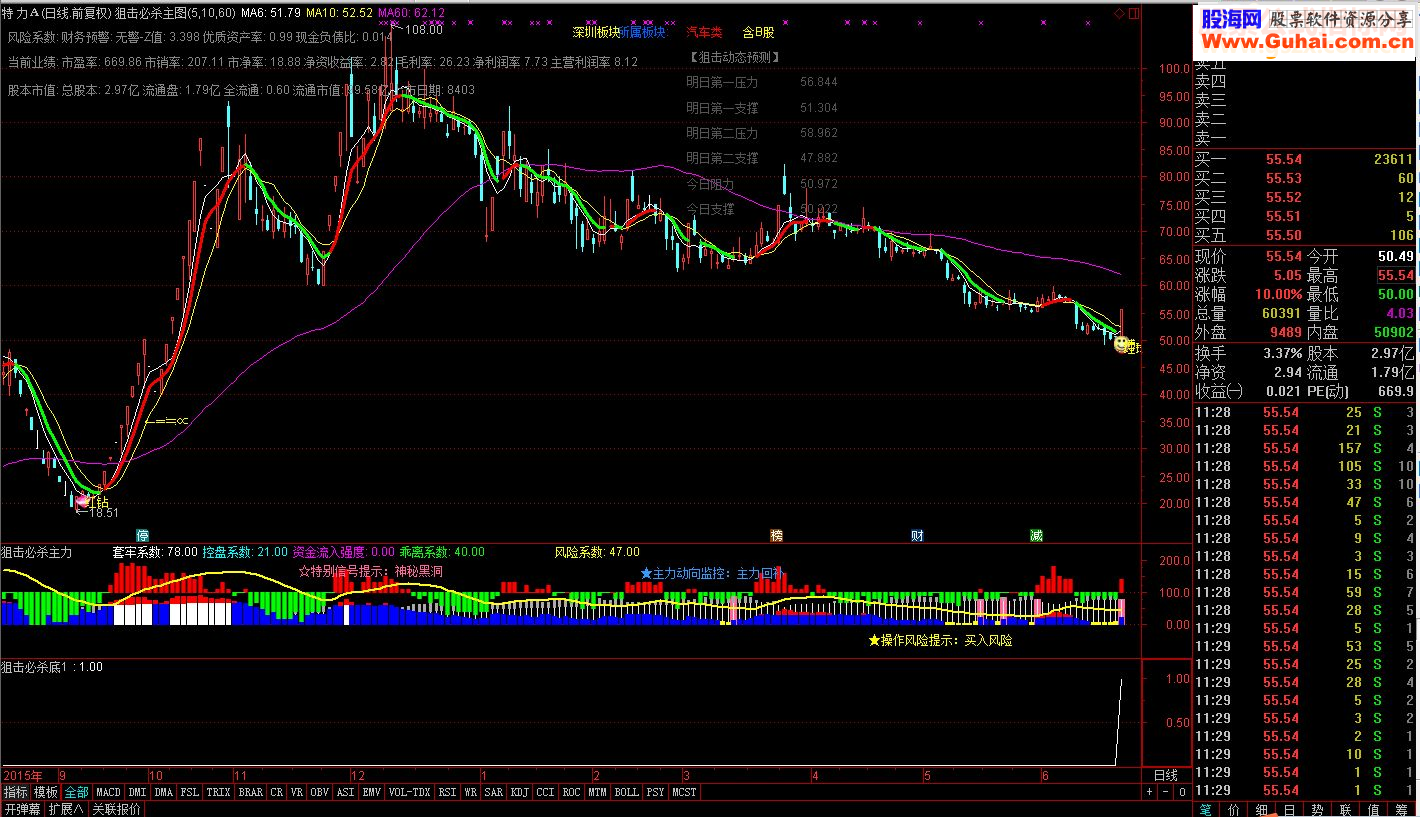Screen dimensions: 1420x817
Task: Click the 汽车类 sector link
Action: pos(704,32)
